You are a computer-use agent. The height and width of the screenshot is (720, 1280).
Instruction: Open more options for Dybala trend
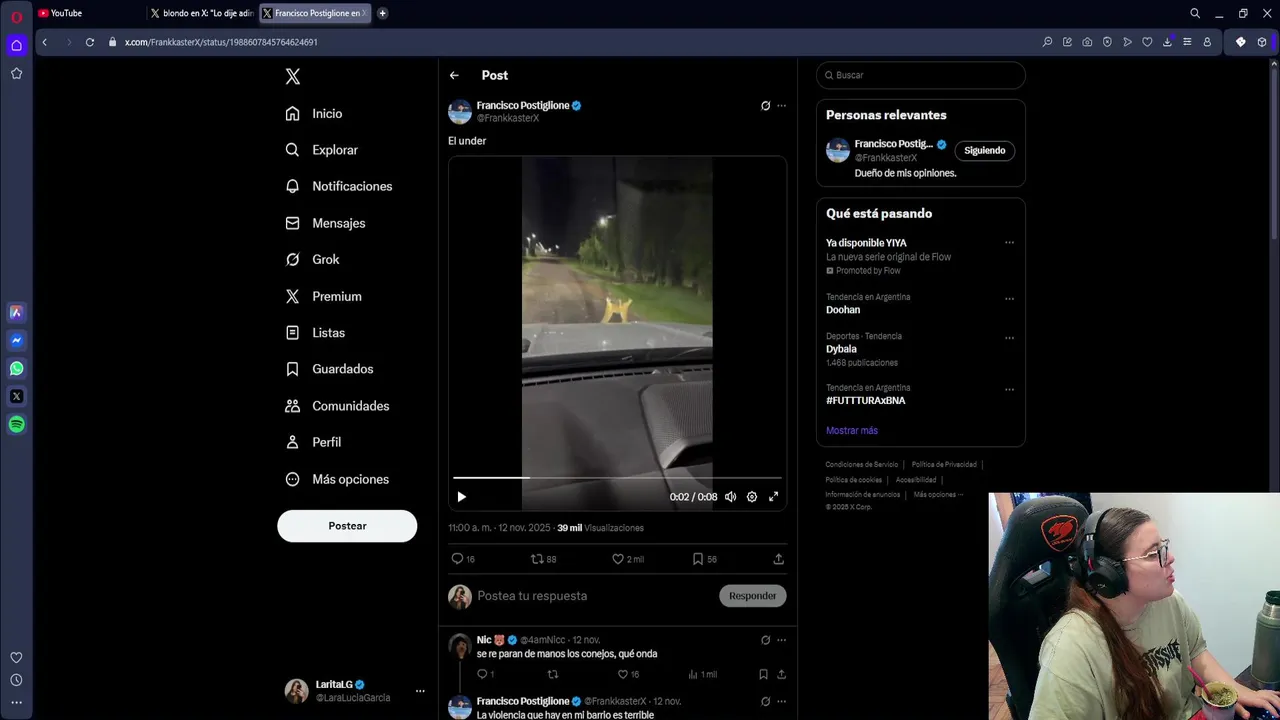1009,338
